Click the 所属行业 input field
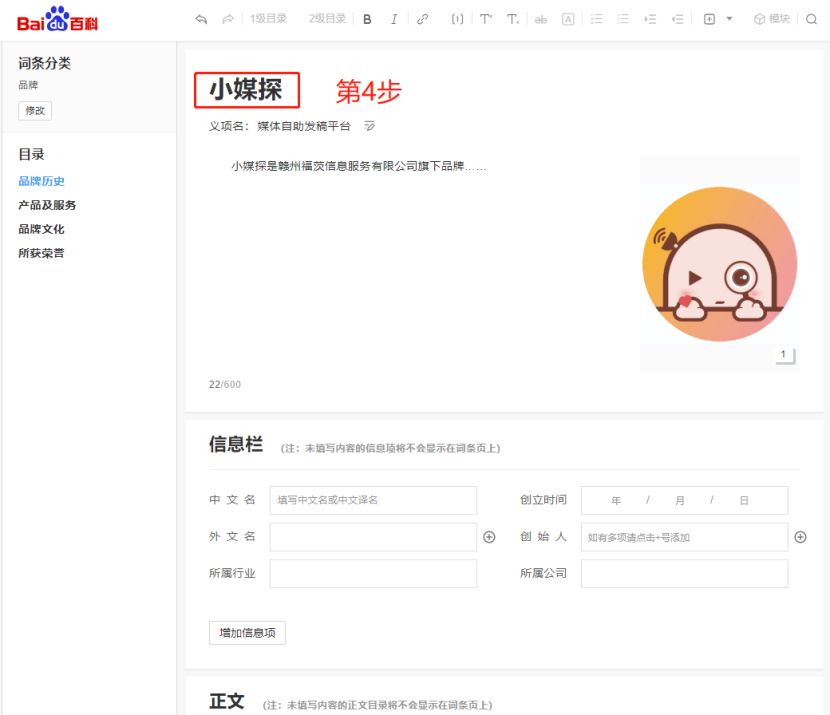This screenshot has height=715, width=830. point(373,574)
